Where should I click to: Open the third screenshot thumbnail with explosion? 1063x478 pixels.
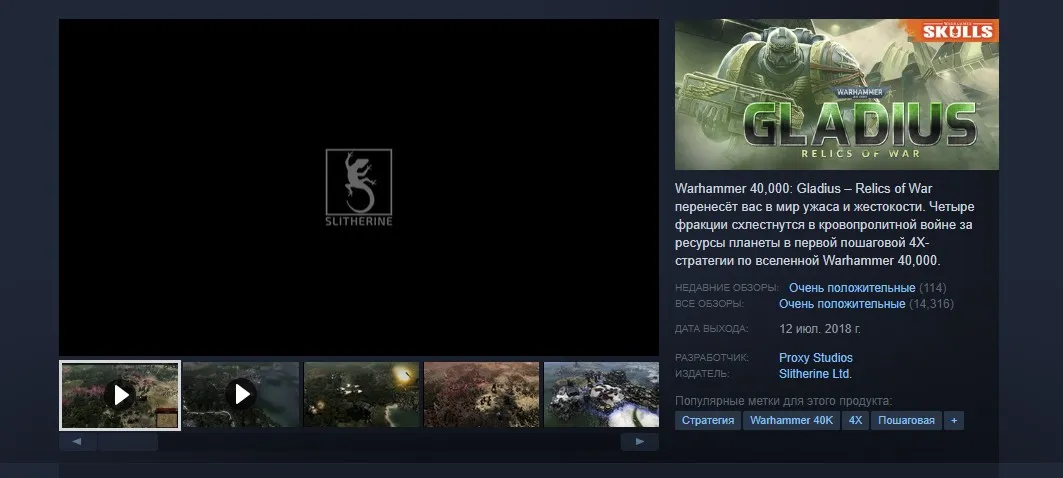361,395
